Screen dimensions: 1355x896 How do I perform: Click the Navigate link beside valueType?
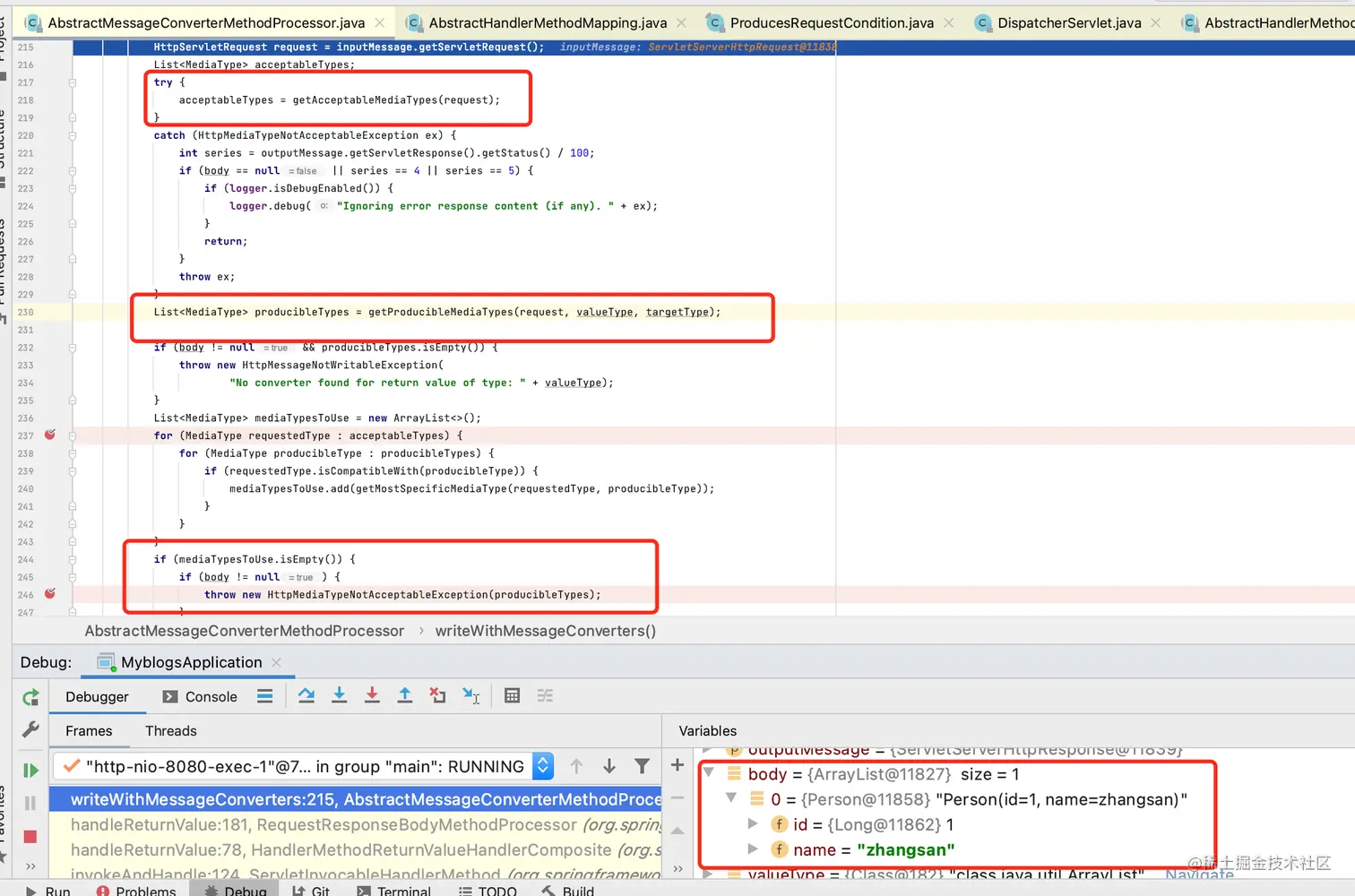(1199, 874)
